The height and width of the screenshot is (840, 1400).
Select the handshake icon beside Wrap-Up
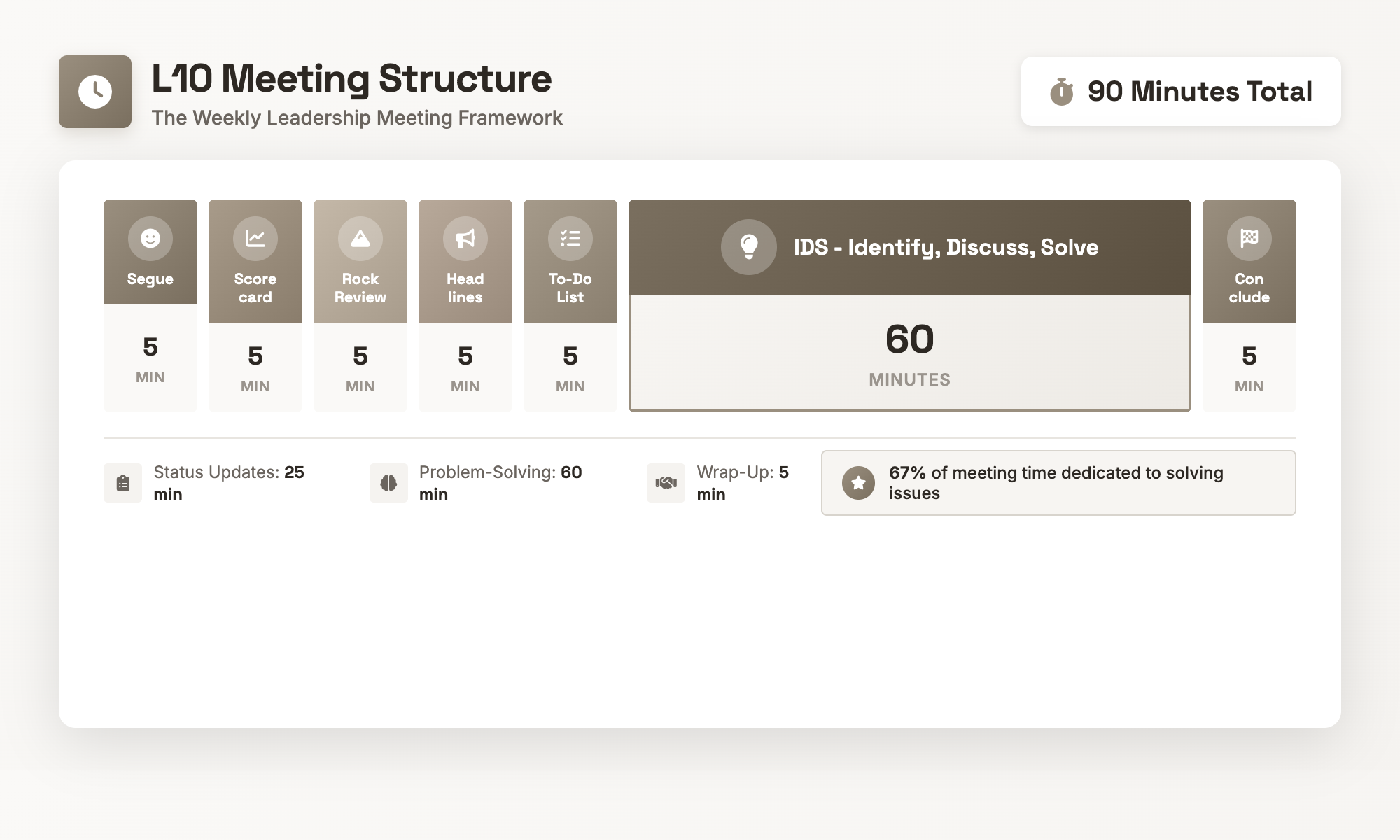666,482
